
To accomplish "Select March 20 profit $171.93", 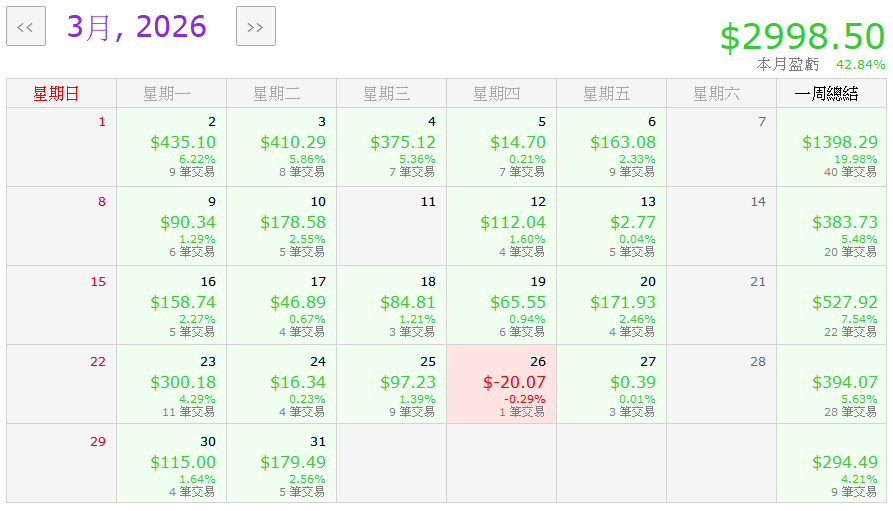I will tap(623, 302).
